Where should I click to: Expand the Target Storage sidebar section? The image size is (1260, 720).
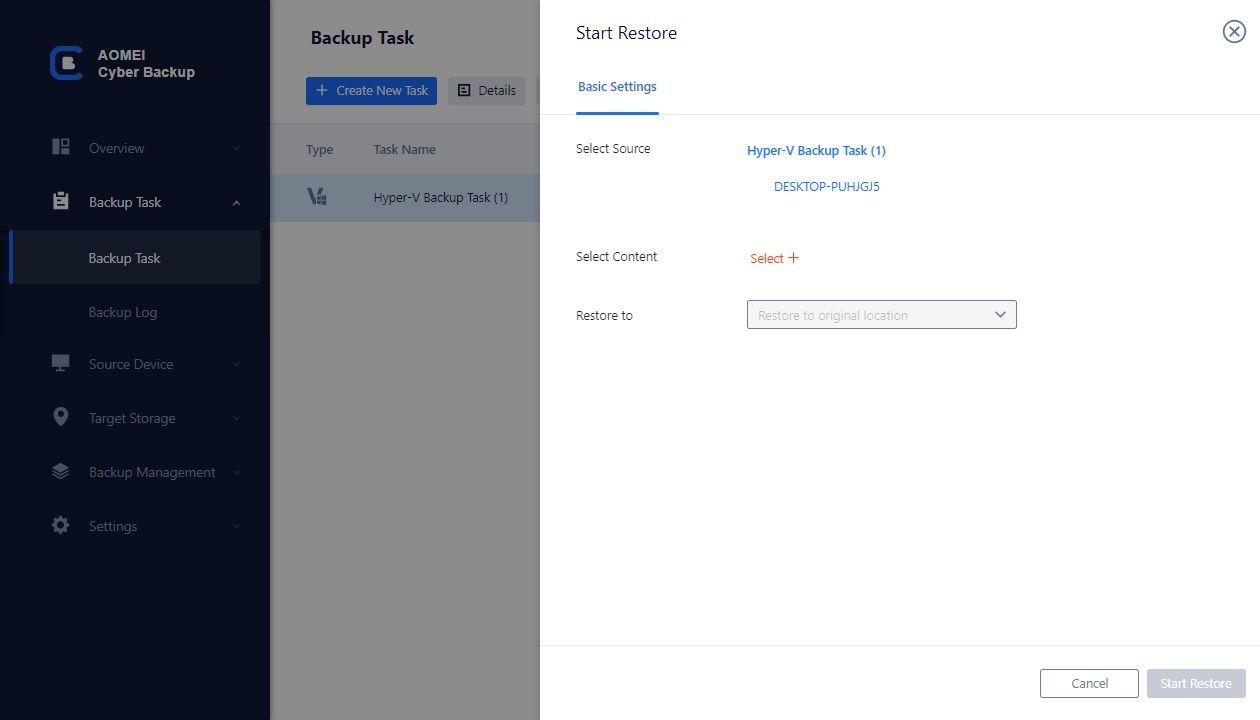[x=237, y=419]
